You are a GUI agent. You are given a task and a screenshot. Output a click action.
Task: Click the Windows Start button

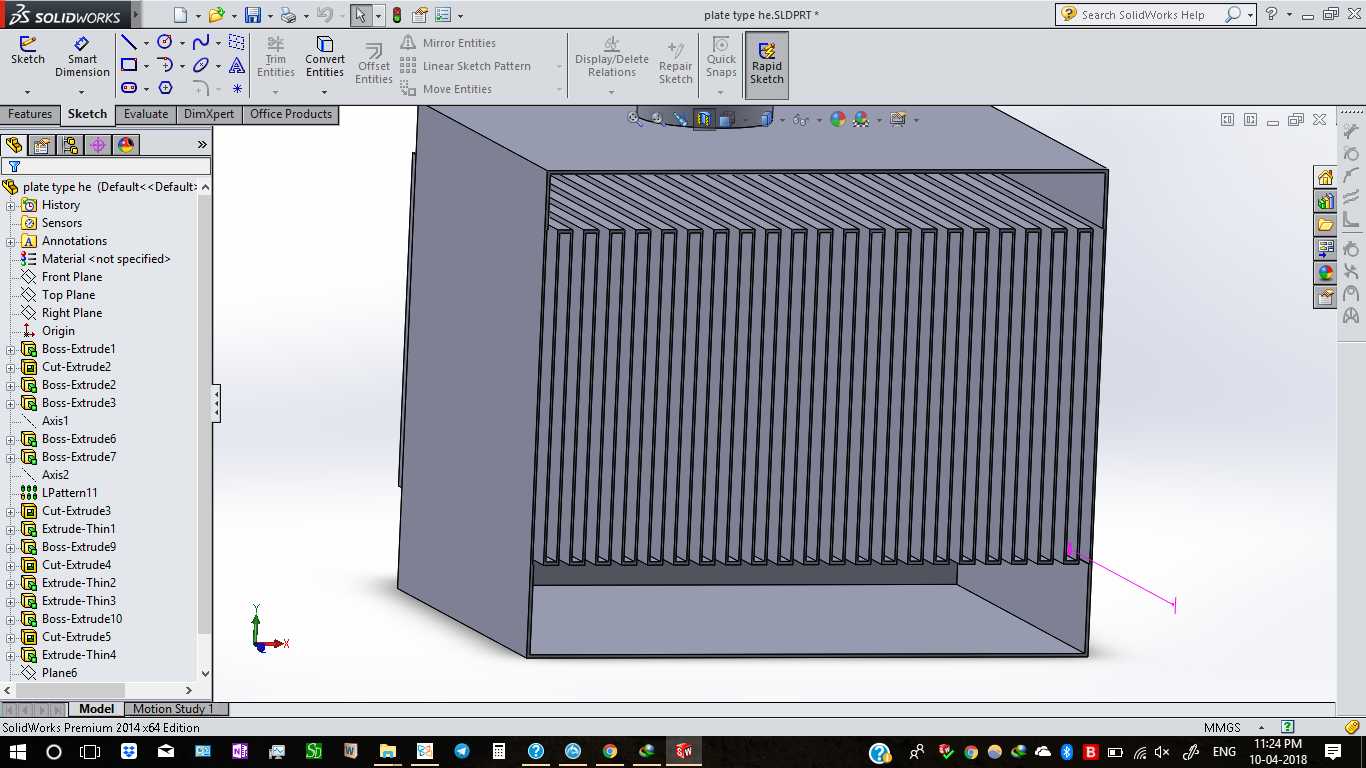pos(17,752)
